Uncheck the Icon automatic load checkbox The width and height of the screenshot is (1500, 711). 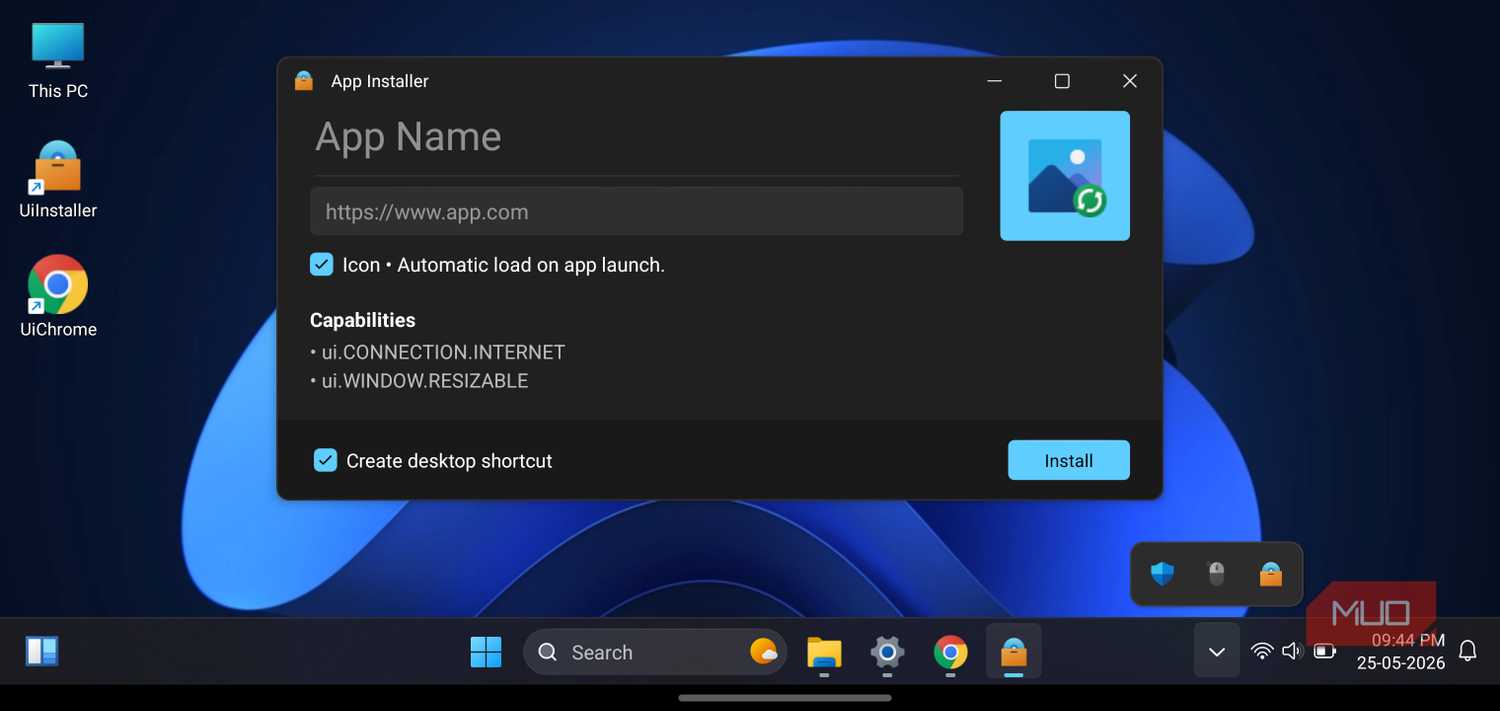321,264
